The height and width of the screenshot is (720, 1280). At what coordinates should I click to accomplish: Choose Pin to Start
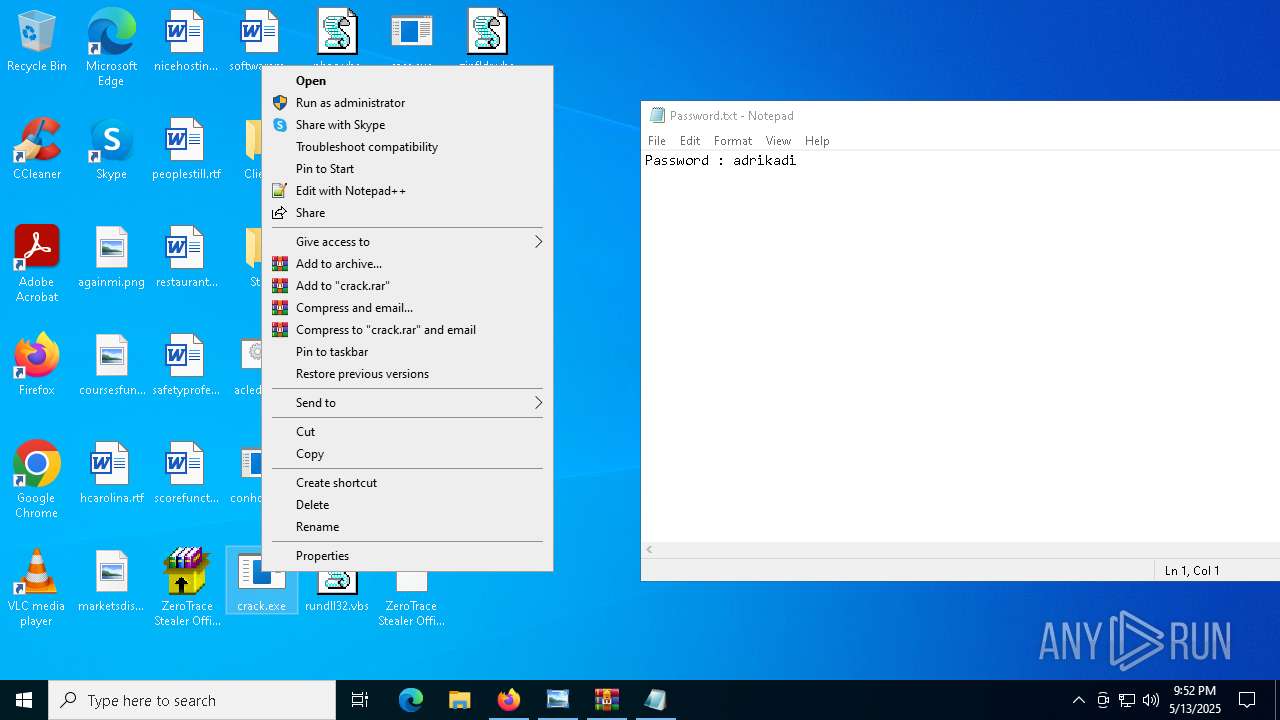[x=407, y=169]
